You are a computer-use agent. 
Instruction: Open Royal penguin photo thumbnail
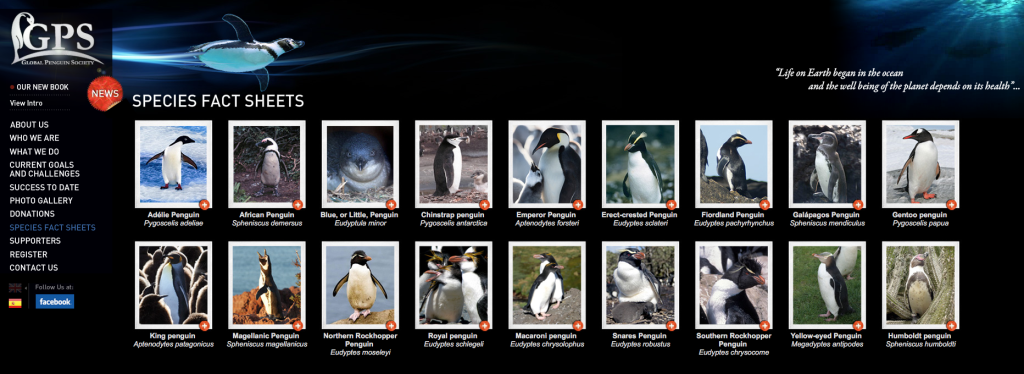[453, 285]
